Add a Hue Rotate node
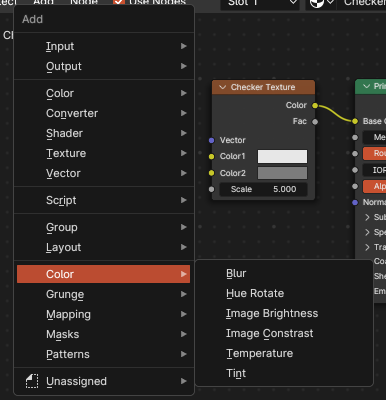 pos(284,293)
